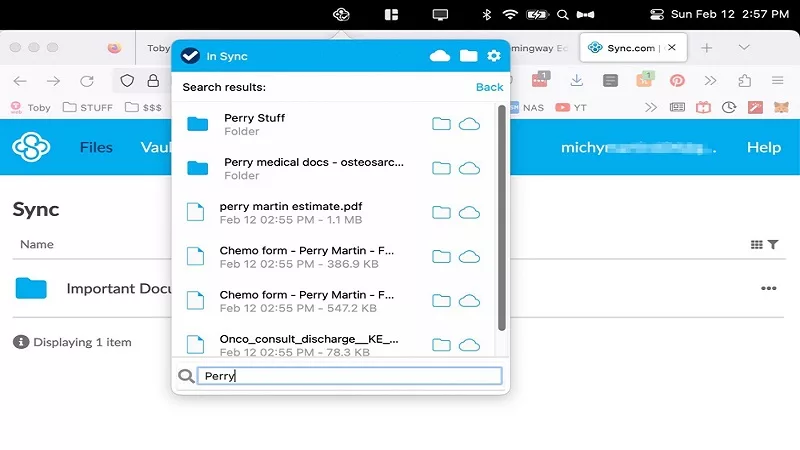
Task: Click the magnifier icon beside search box
Action: pos(186,377)
